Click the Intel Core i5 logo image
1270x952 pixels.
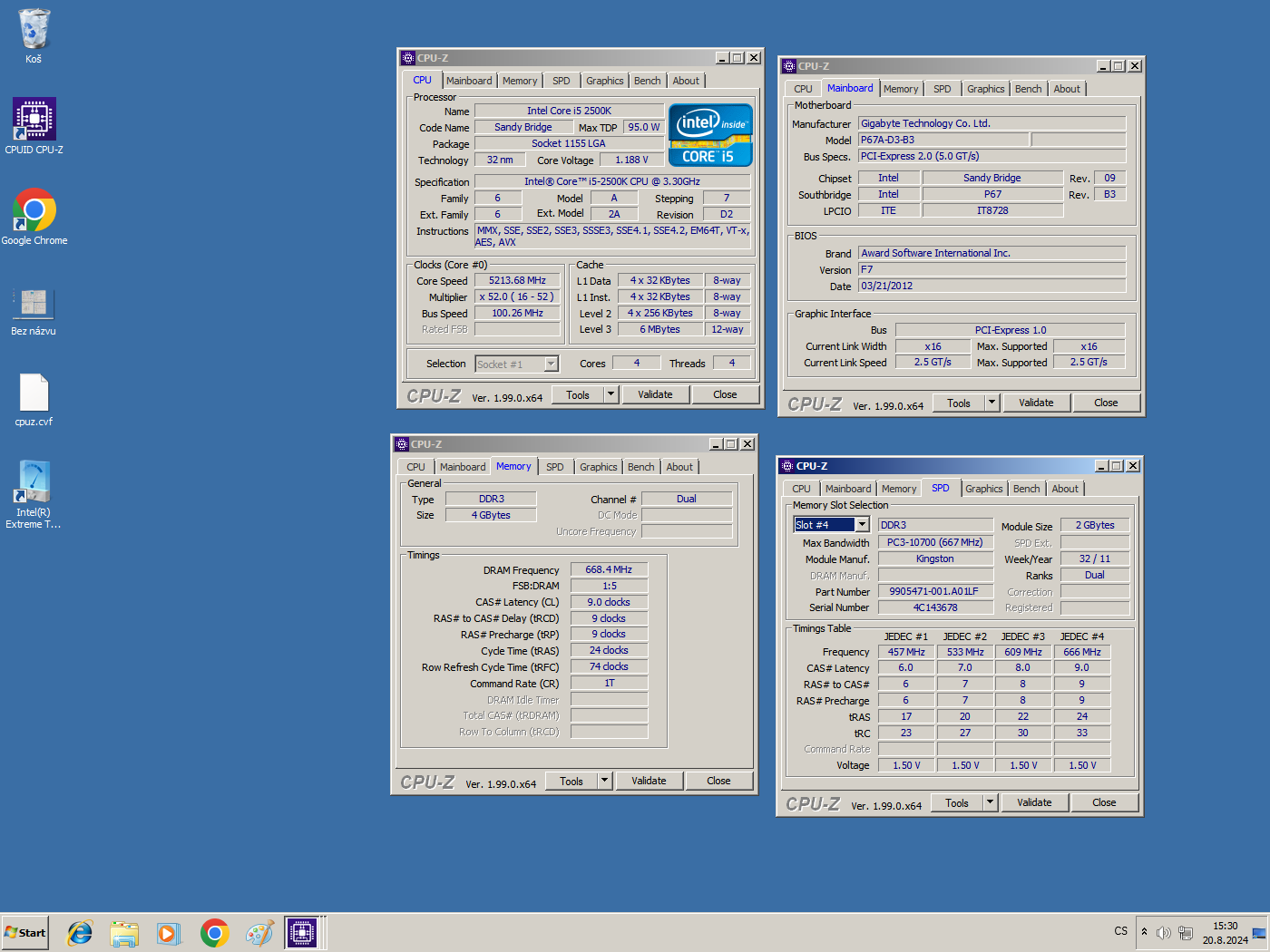click(x=710, y=135)
